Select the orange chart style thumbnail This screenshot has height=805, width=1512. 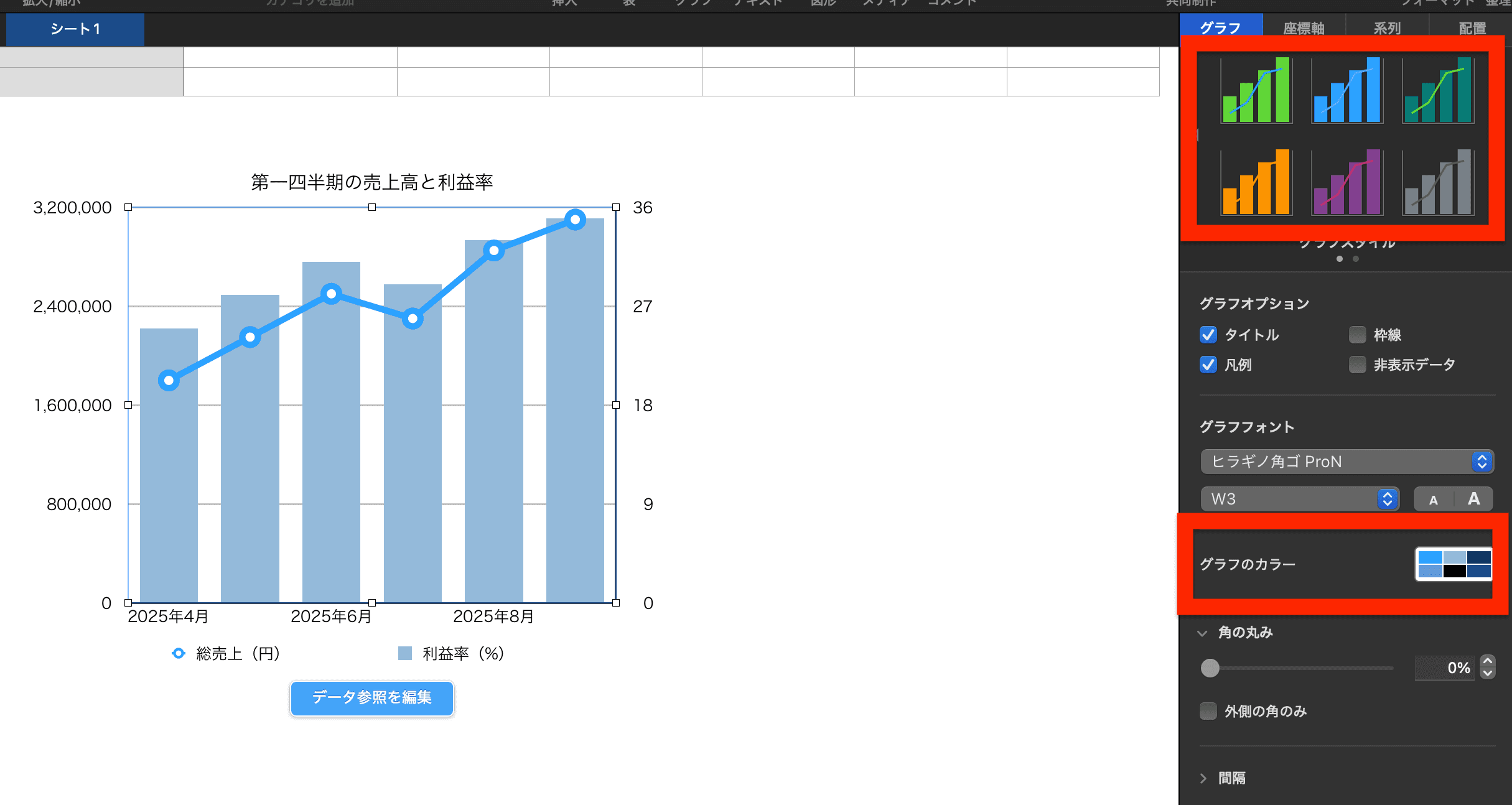pos(1256,182)
